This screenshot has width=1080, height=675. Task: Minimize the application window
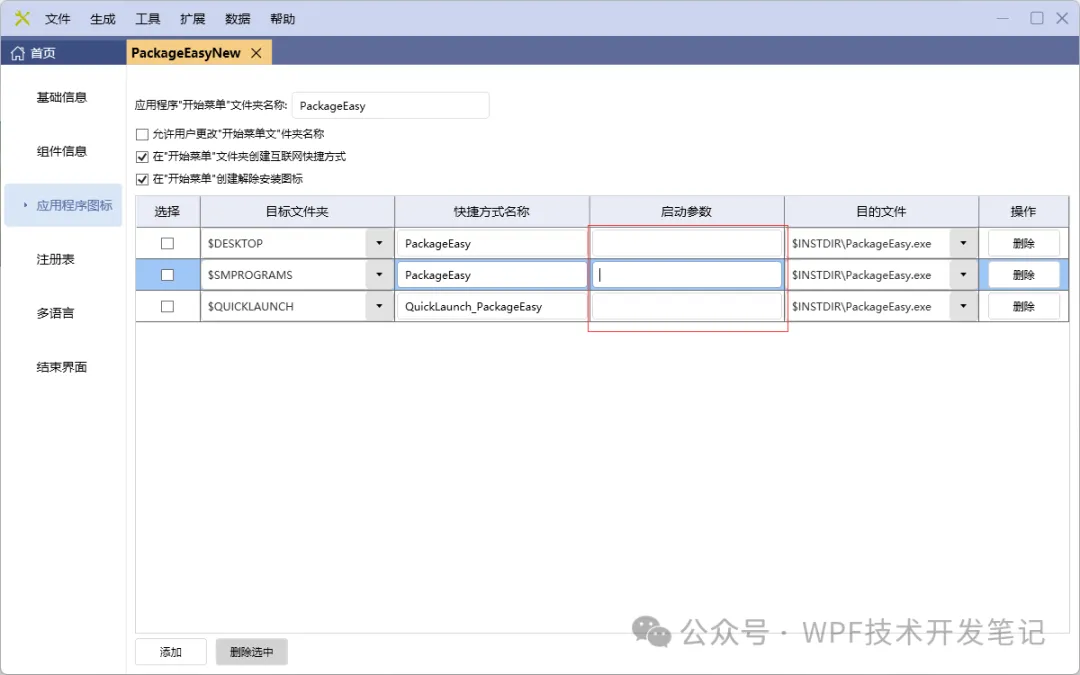pyautogui.click(x=1002, y=19)
